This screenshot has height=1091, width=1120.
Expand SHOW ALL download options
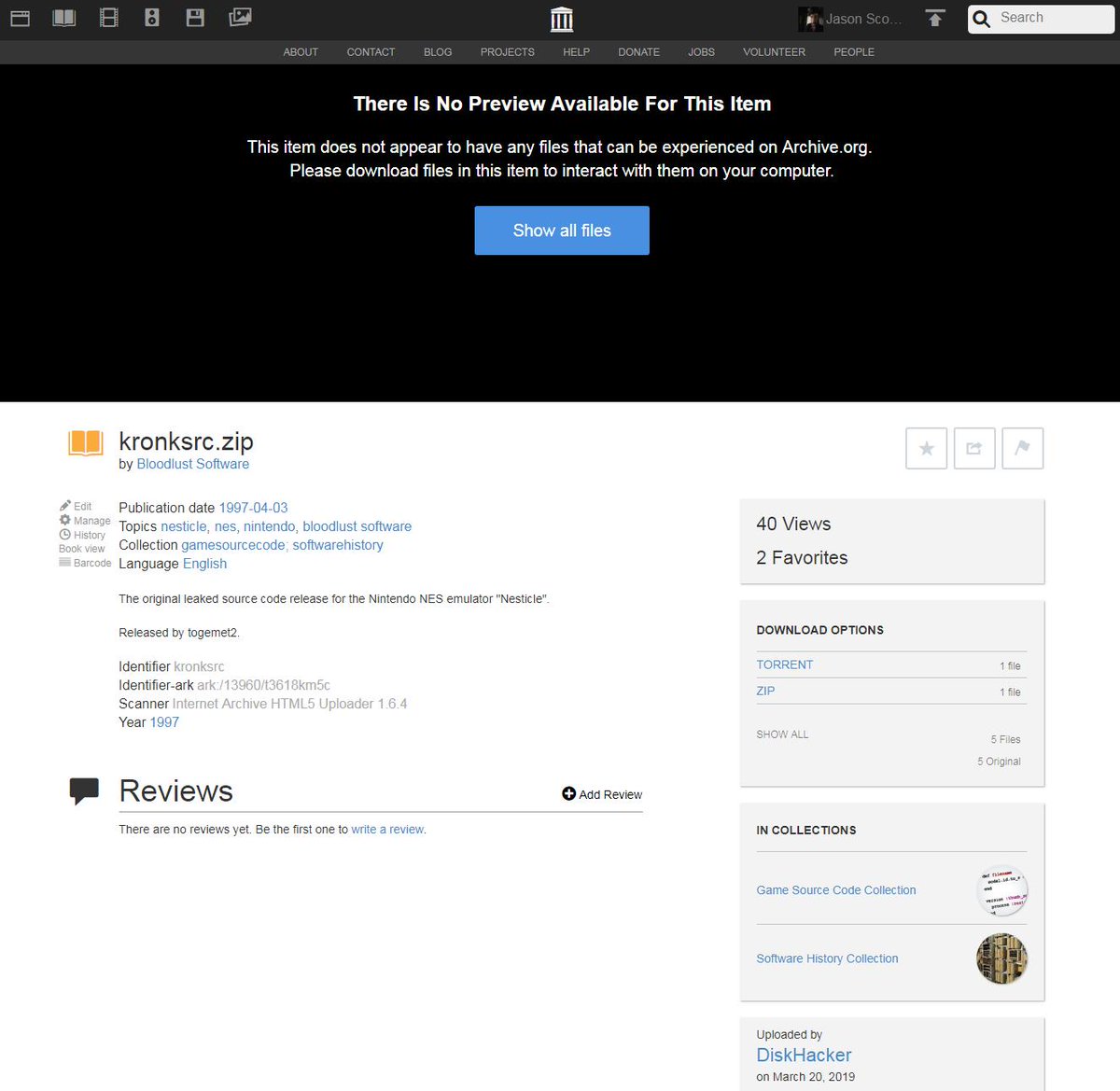[782, 734]
